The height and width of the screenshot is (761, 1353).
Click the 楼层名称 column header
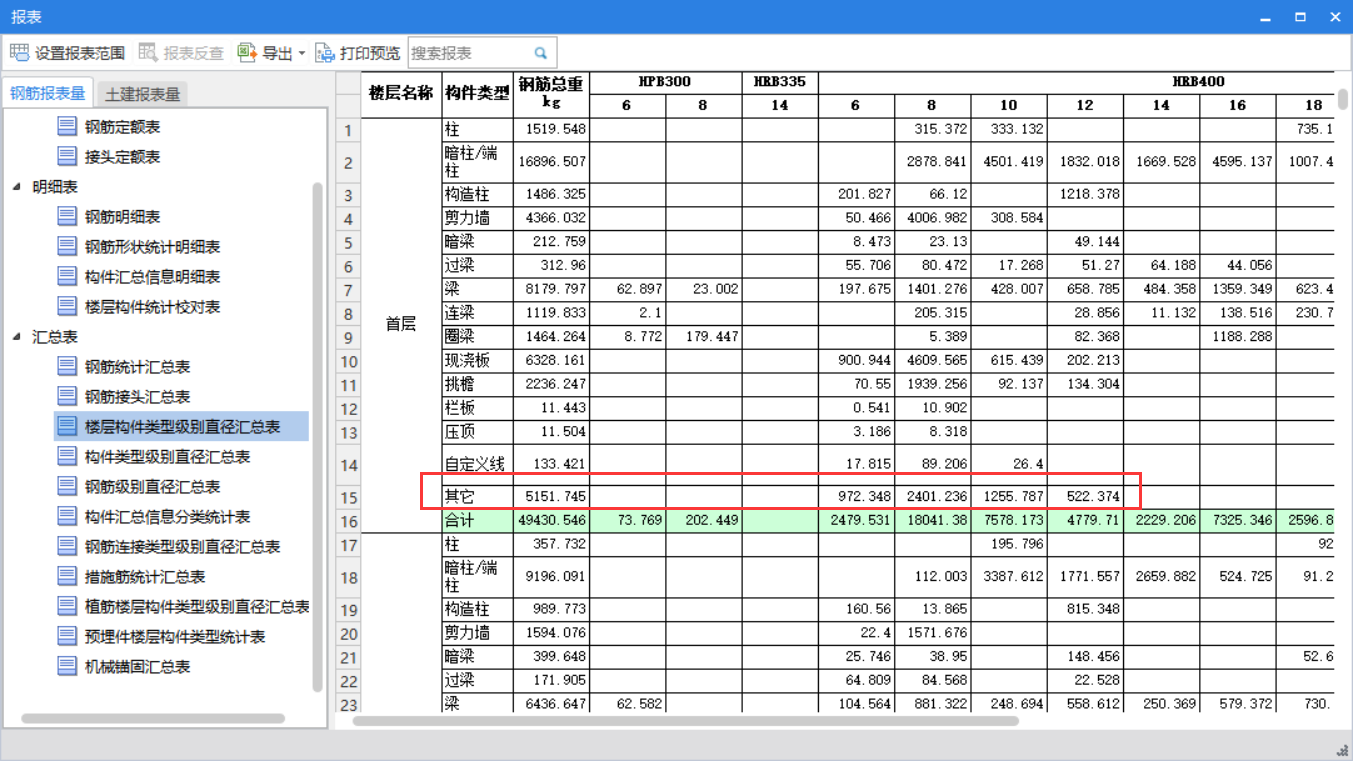coord(401,93)
